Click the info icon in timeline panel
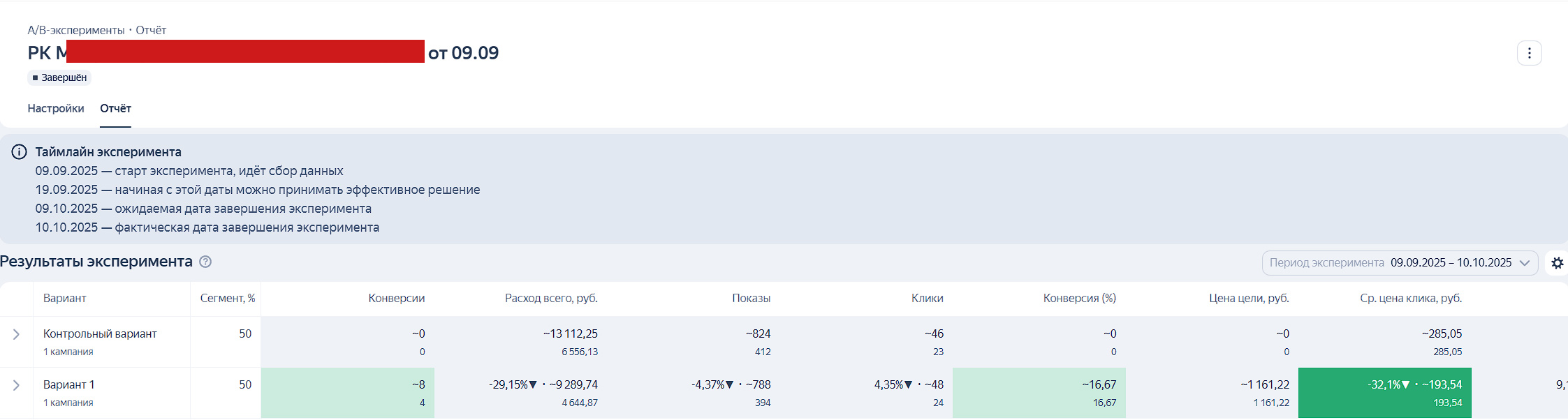 tap(20, 152)
